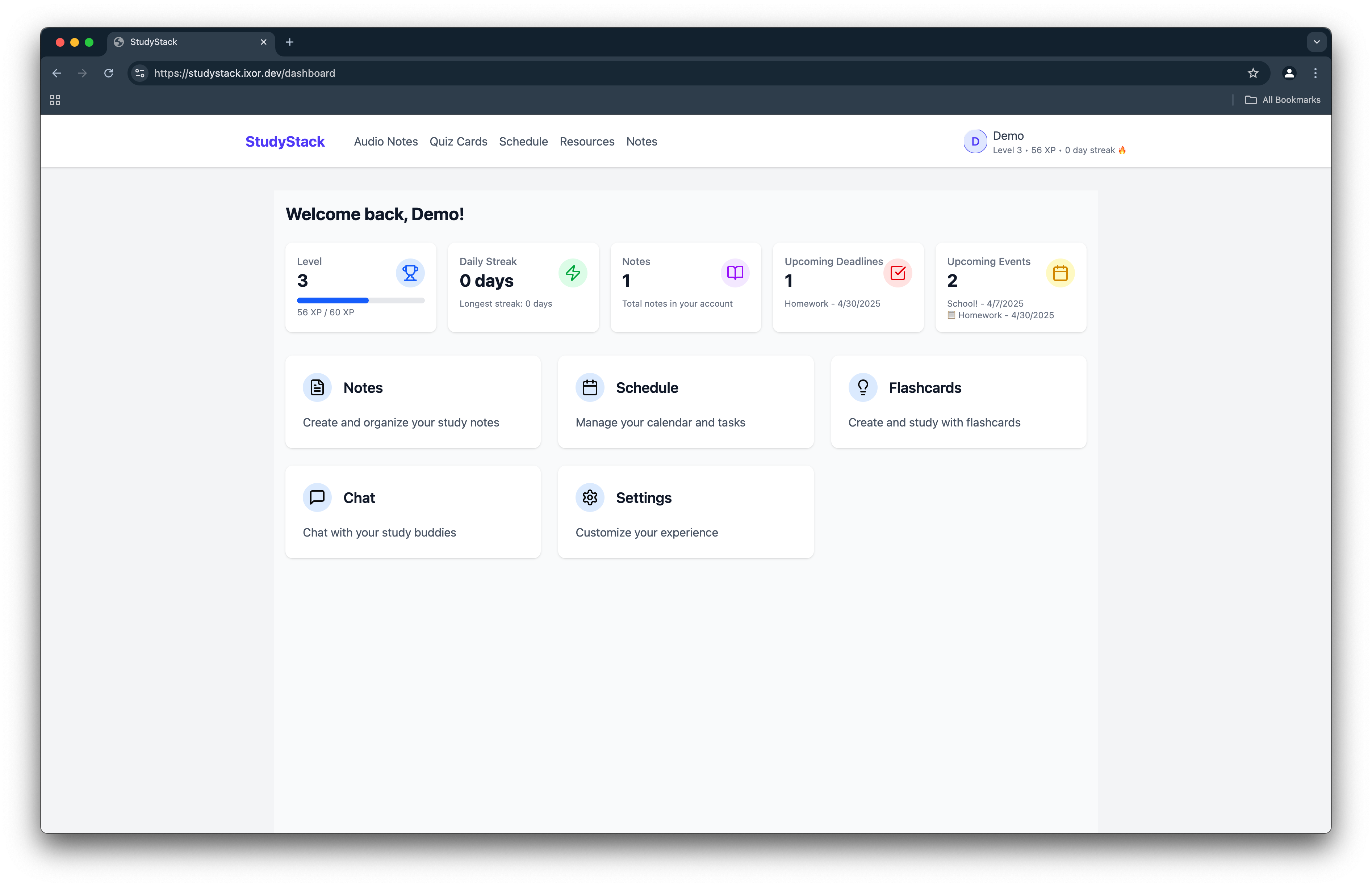Expand the browser tab search chevron
1372x887 pixels.
1317,42
